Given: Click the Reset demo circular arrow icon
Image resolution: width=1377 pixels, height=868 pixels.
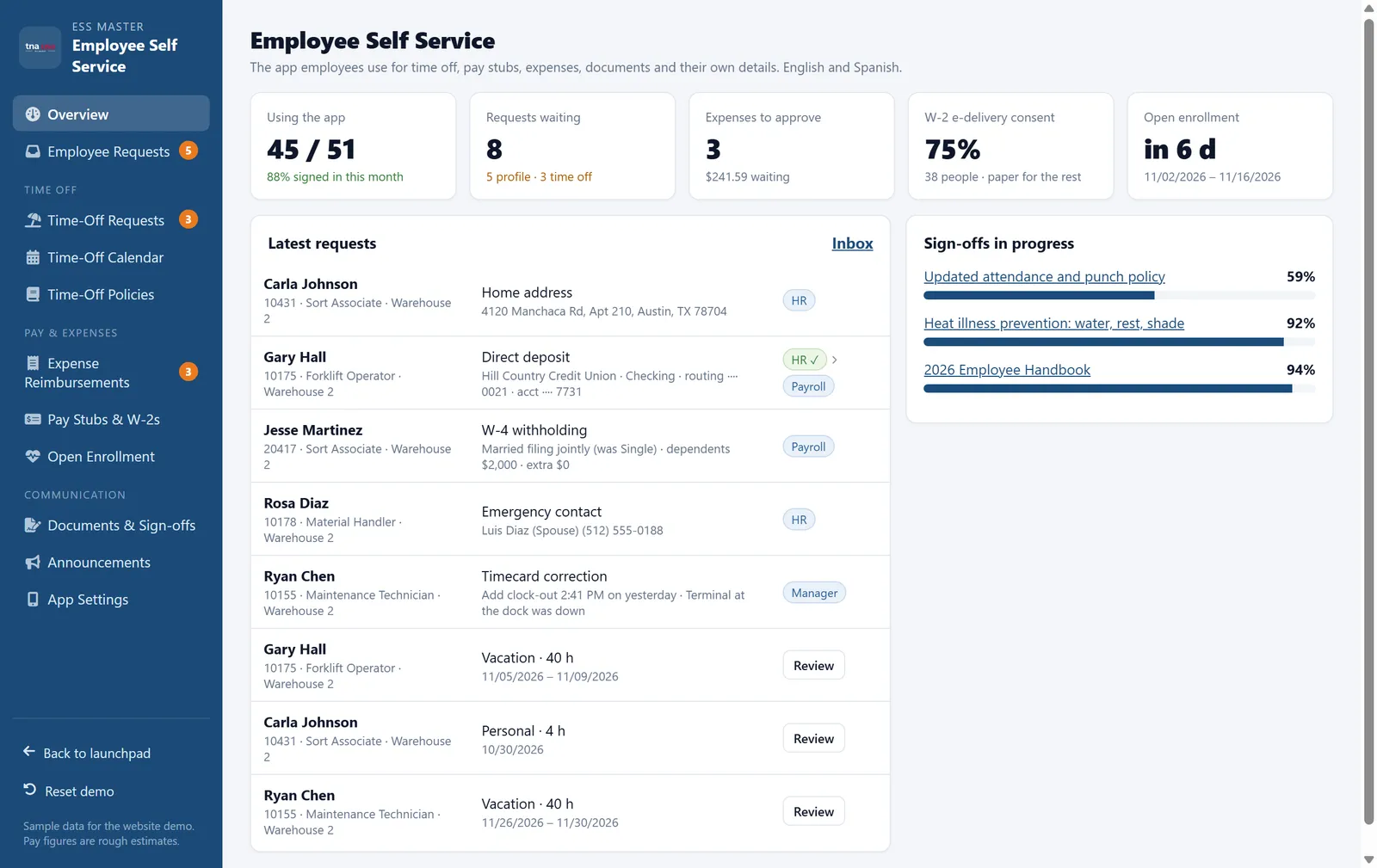Looking at the screenshot, I should [30, 790].
